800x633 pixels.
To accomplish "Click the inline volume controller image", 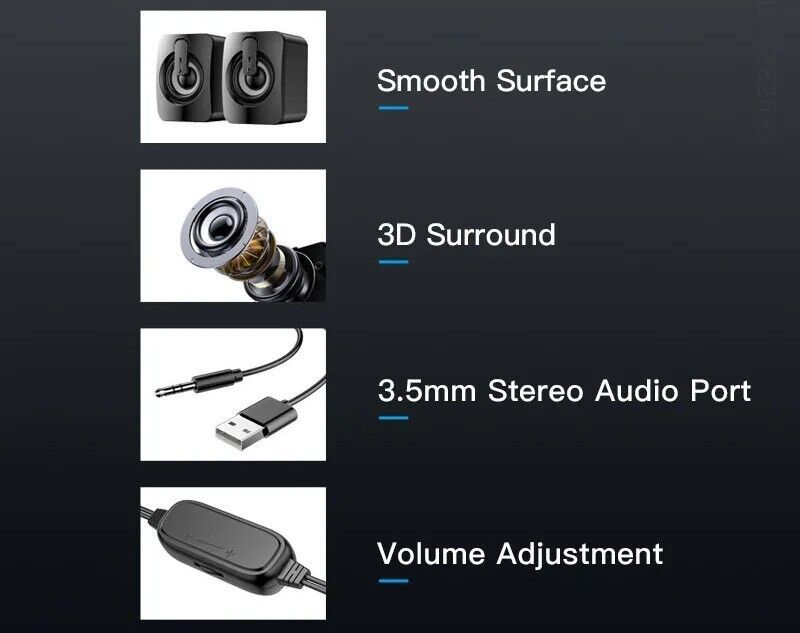I will pyautogui.click(x=233, y=553).
